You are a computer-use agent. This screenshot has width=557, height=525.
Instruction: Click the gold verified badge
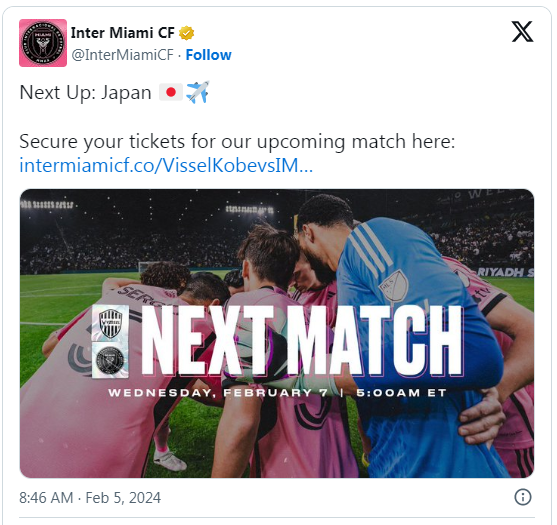[x=186, y=33]
